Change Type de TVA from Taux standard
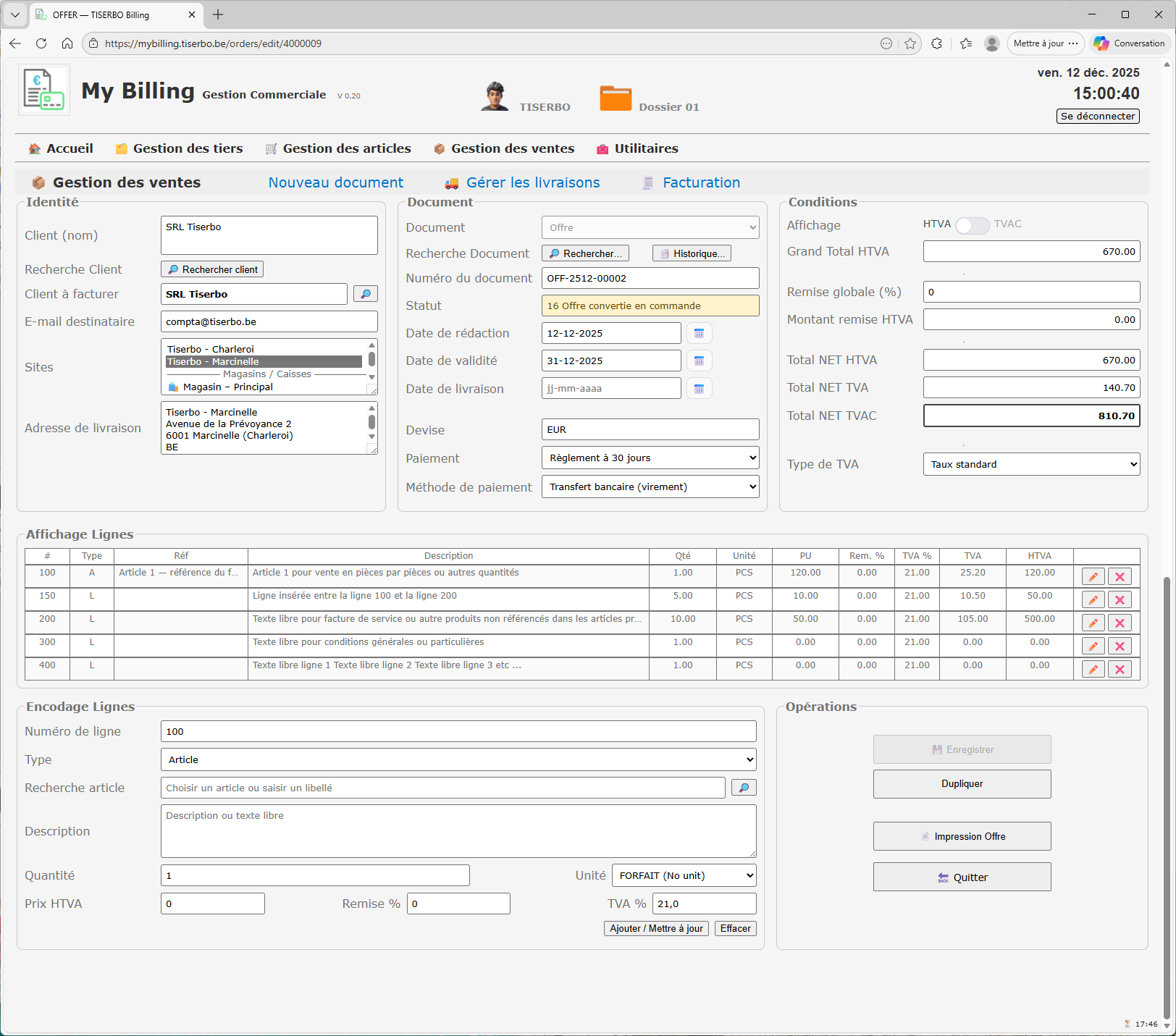Image resolution: width=1176 pixels, height=1036 pixels. 1031,464
